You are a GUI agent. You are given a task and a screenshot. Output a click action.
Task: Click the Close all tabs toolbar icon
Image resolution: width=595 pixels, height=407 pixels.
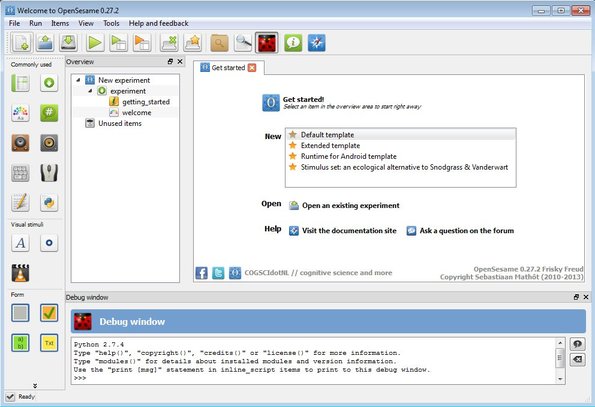(169, 42)
